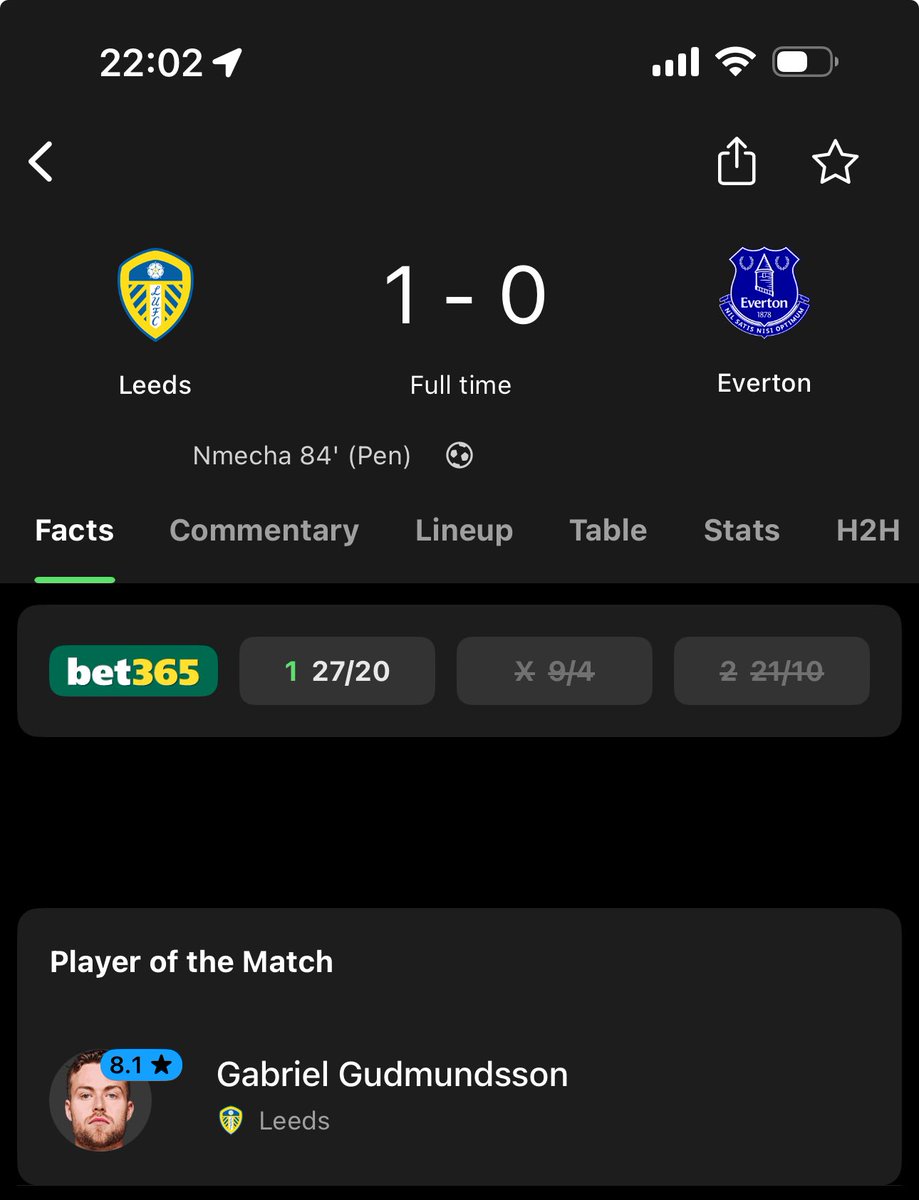Select the H2H tab
The image size is (919, 1200).
coord(868,530)
